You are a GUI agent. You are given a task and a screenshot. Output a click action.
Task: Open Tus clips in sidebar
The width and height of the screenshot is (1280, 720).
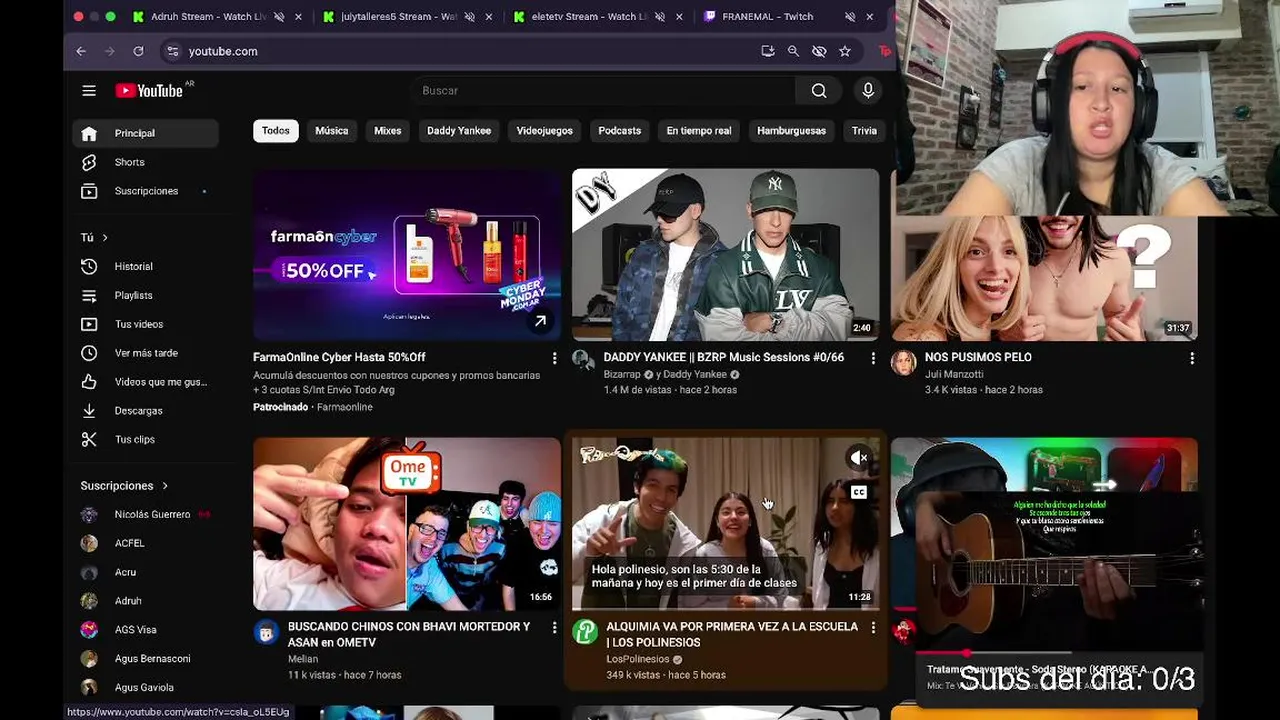[x=145, y=439]
